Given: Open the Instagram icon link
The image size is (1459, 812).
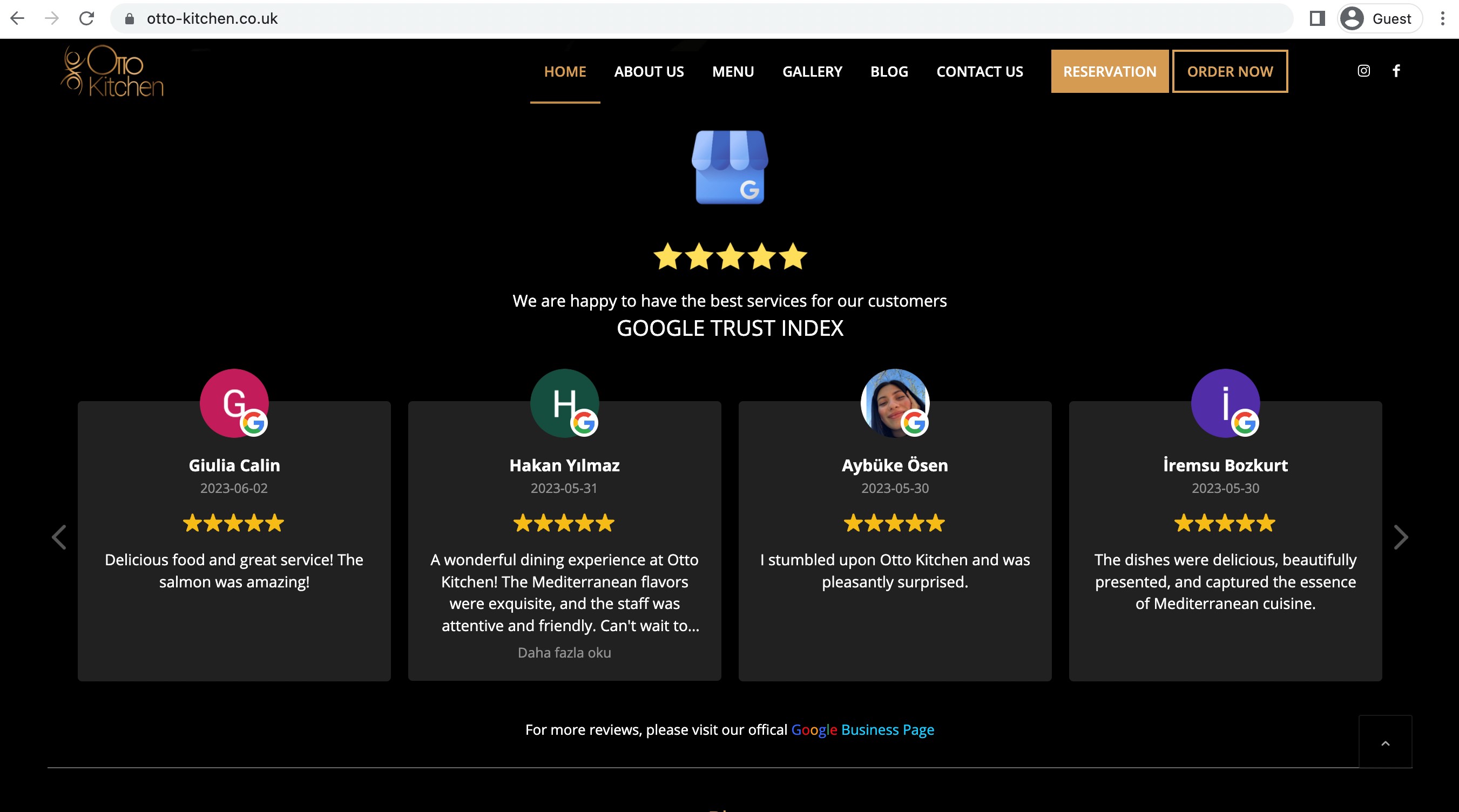Looking at the screenshot, I should pos(1364,71).
